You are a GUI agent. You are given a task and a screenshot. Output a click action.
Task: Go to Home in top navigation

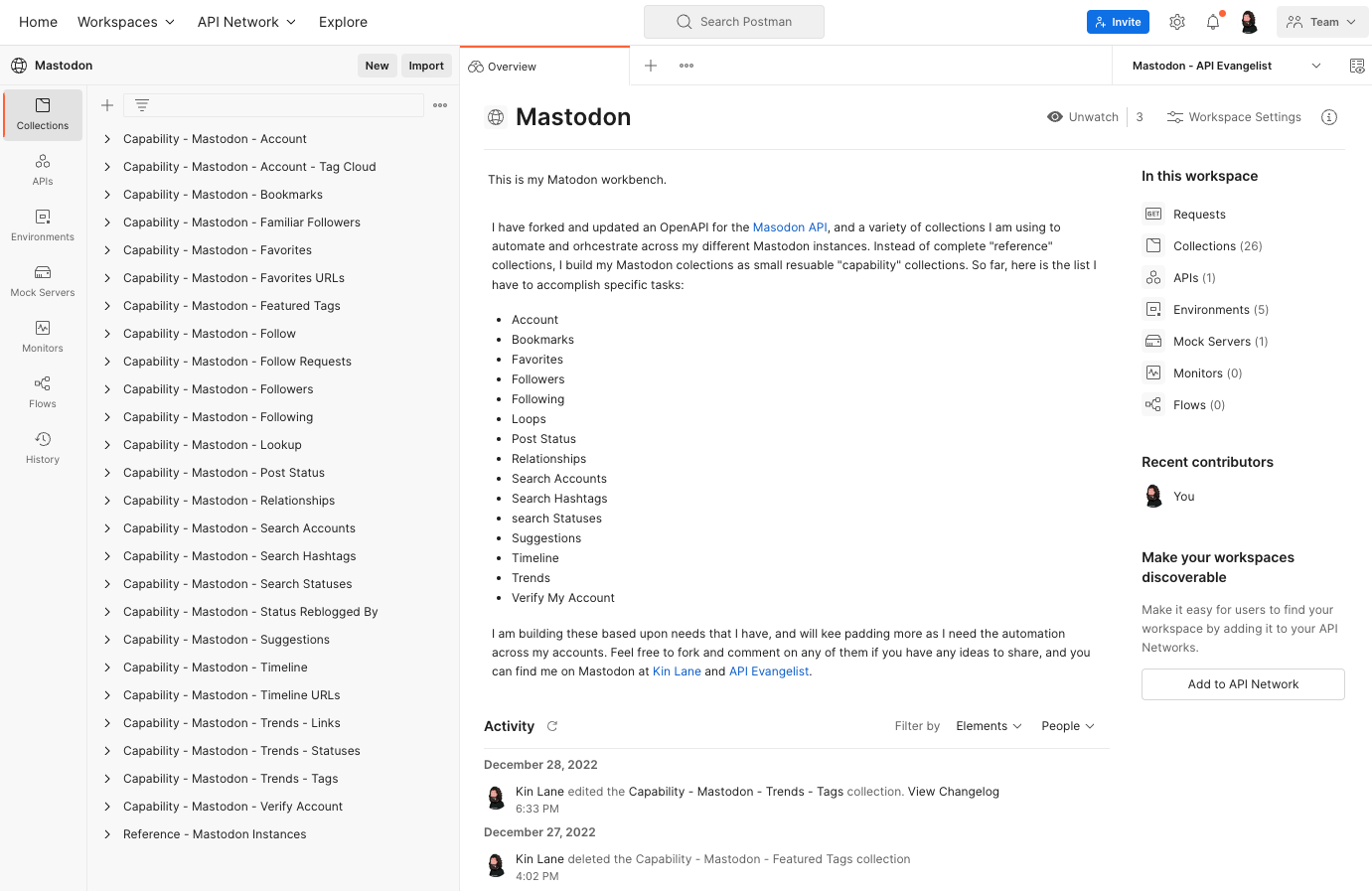click(x=38, y=22)
